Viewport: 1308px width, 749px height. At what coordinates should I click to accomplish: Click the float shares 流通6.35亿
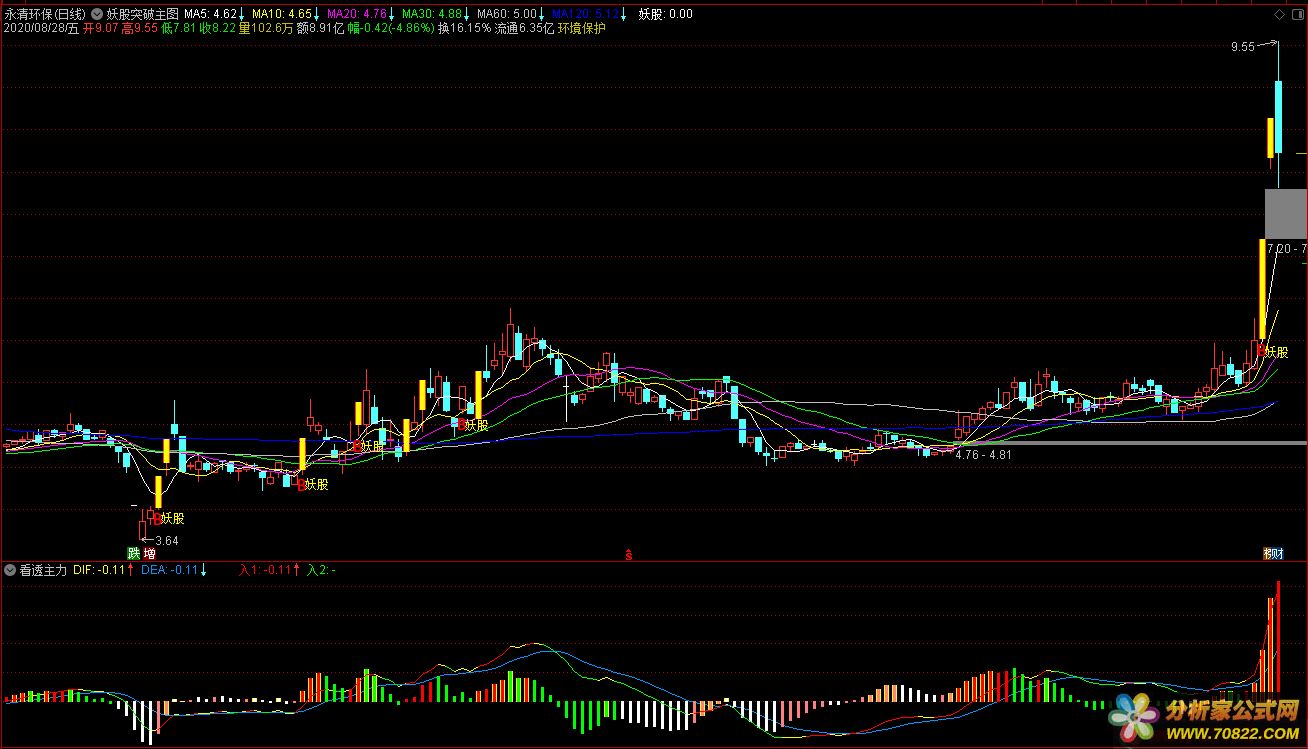pyautogui.click(x=524, y=28)
